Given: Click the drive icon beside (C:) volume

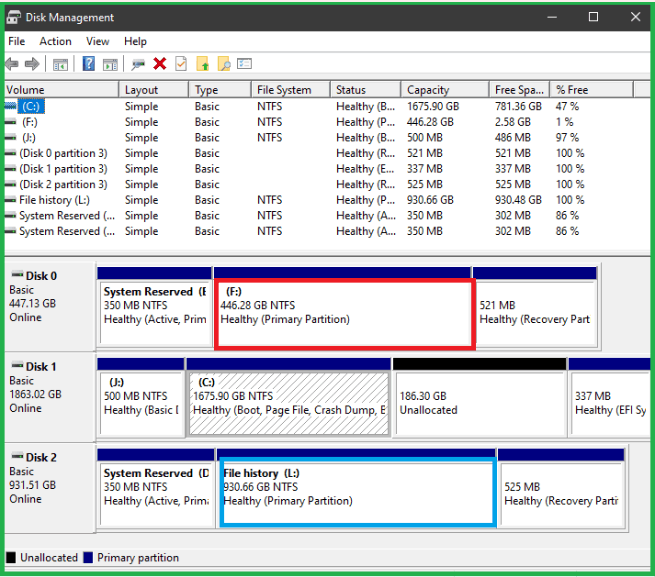Looking at the screenshot, I should point(10,106).
